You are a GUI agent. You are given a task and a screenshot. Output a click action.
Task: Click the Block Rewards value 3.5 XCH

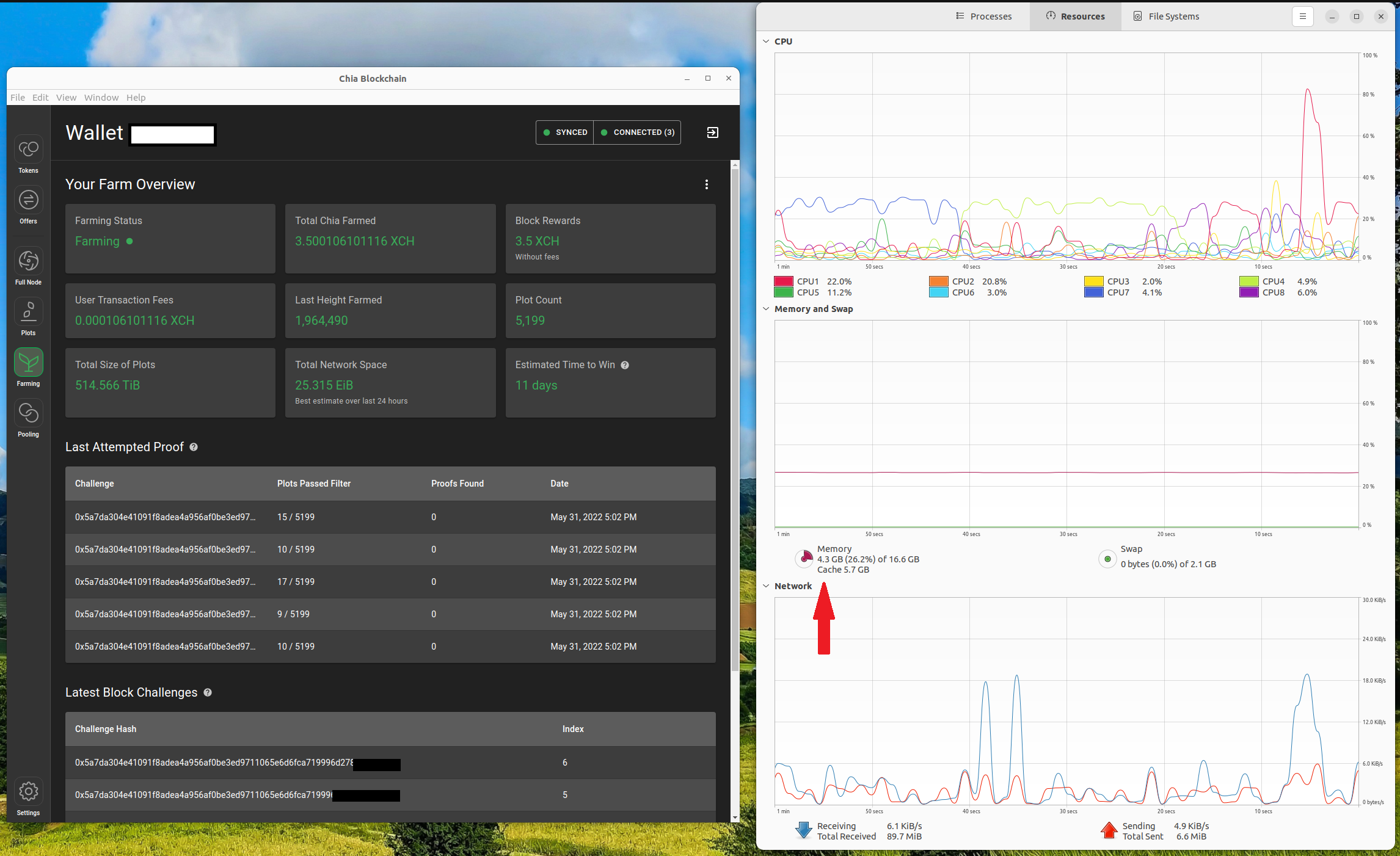(x=538, y=241)
